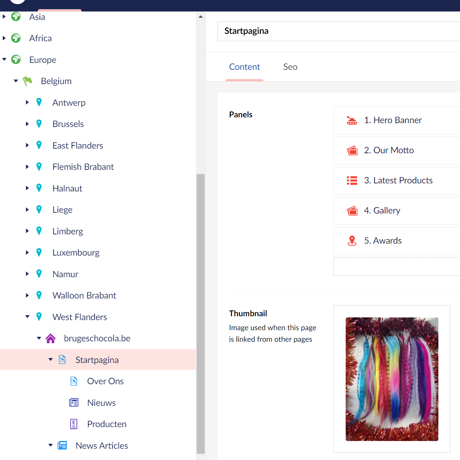460x460 pixels.
Task: Open the Our Motto panel
Action: pos(397,150)
